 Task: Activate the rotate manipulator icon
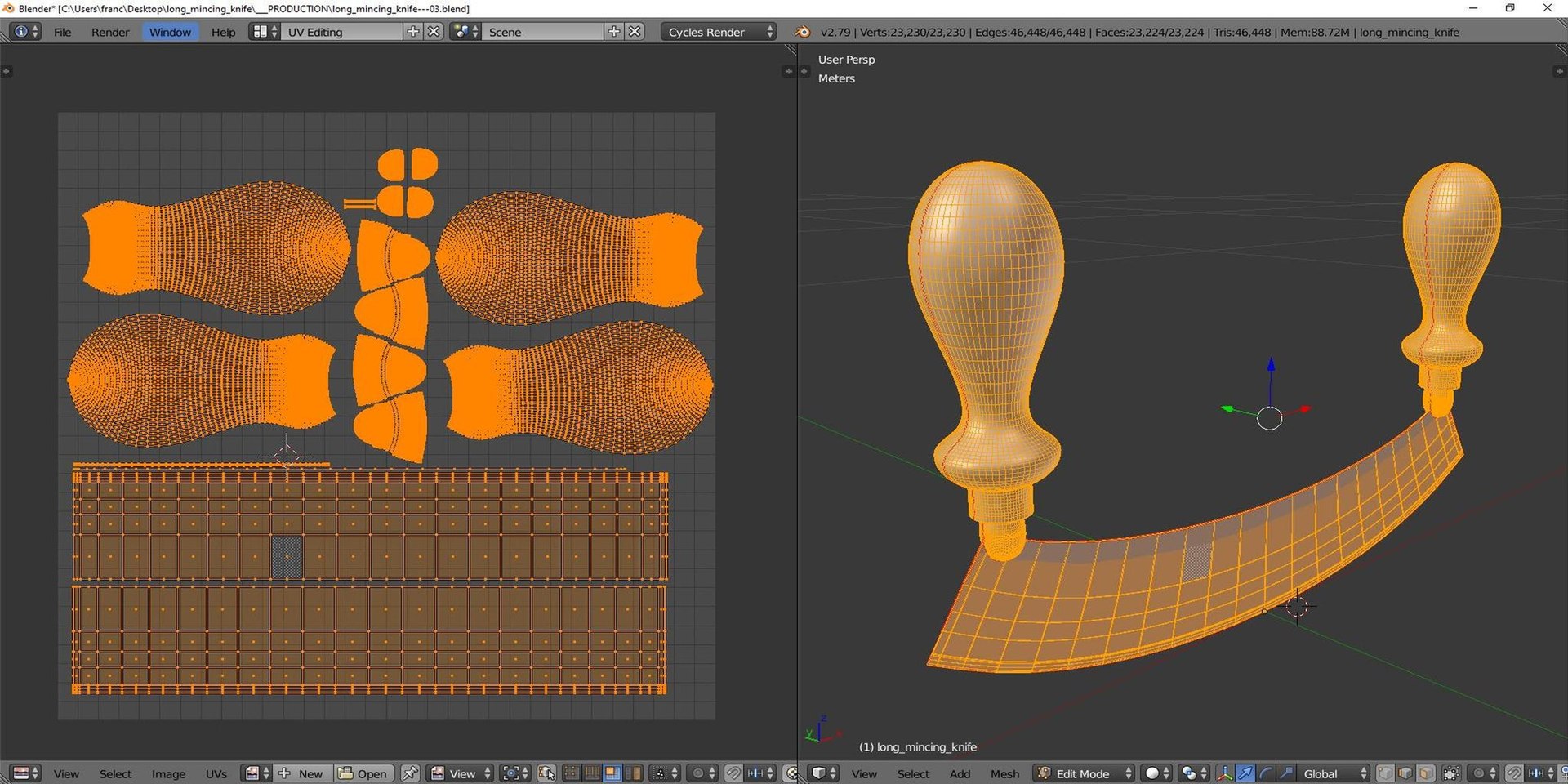[x=1266, y=773]
